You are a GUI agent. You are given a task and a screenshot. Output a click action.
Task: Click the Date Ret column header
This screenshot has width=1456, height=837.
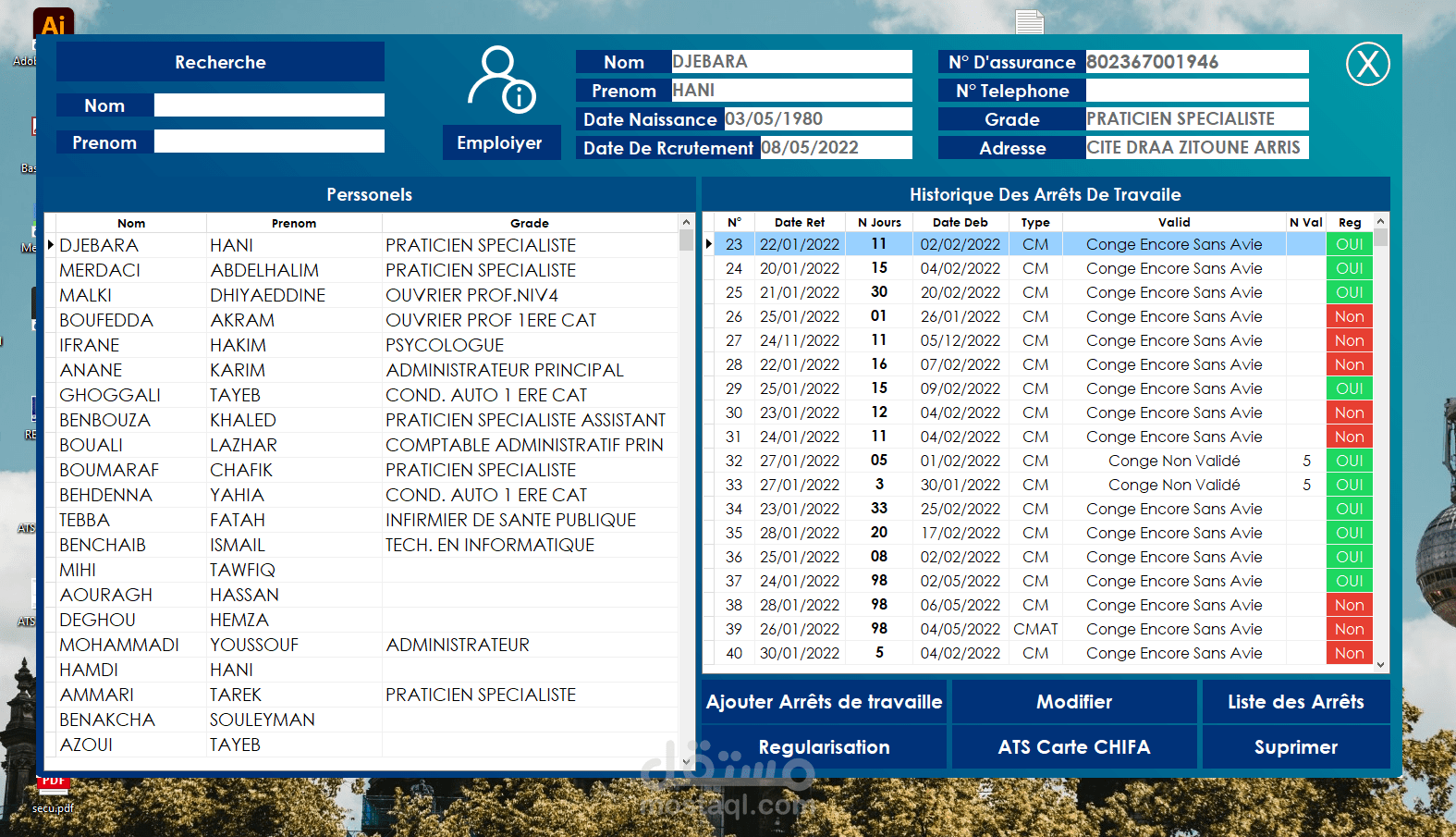[x=800, y=222]
